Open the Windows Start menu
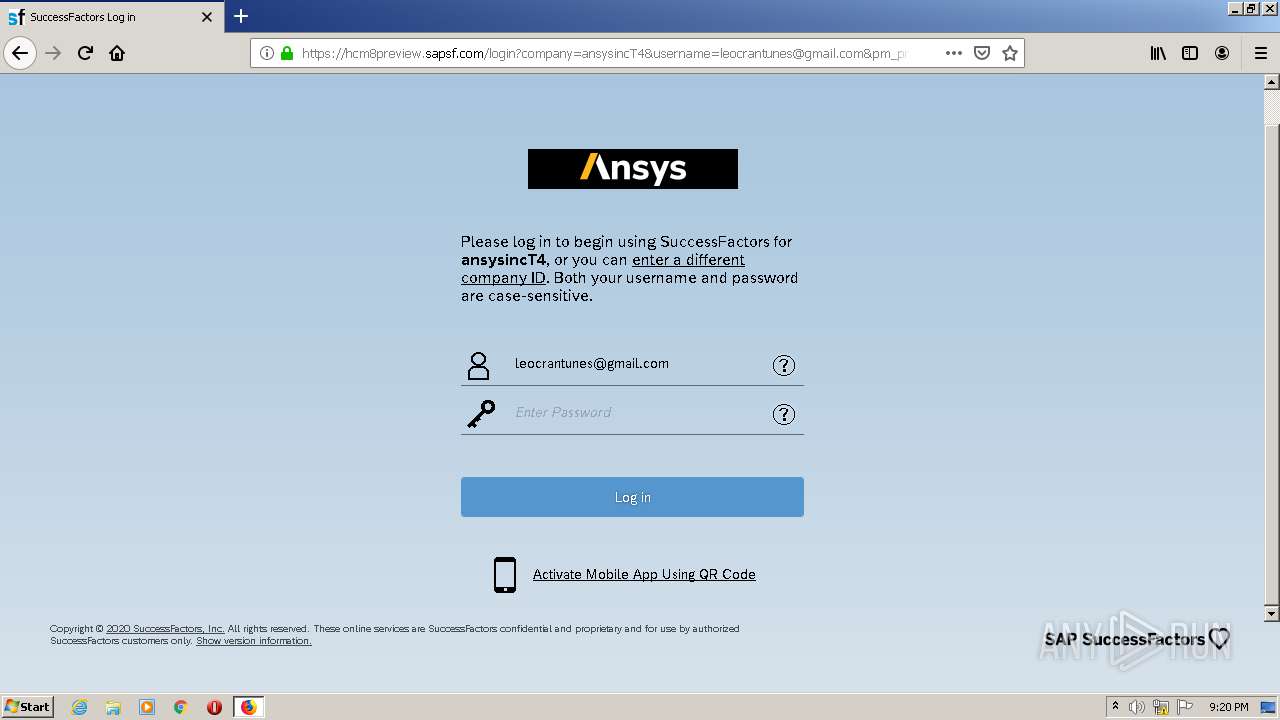 click(28, 706)
